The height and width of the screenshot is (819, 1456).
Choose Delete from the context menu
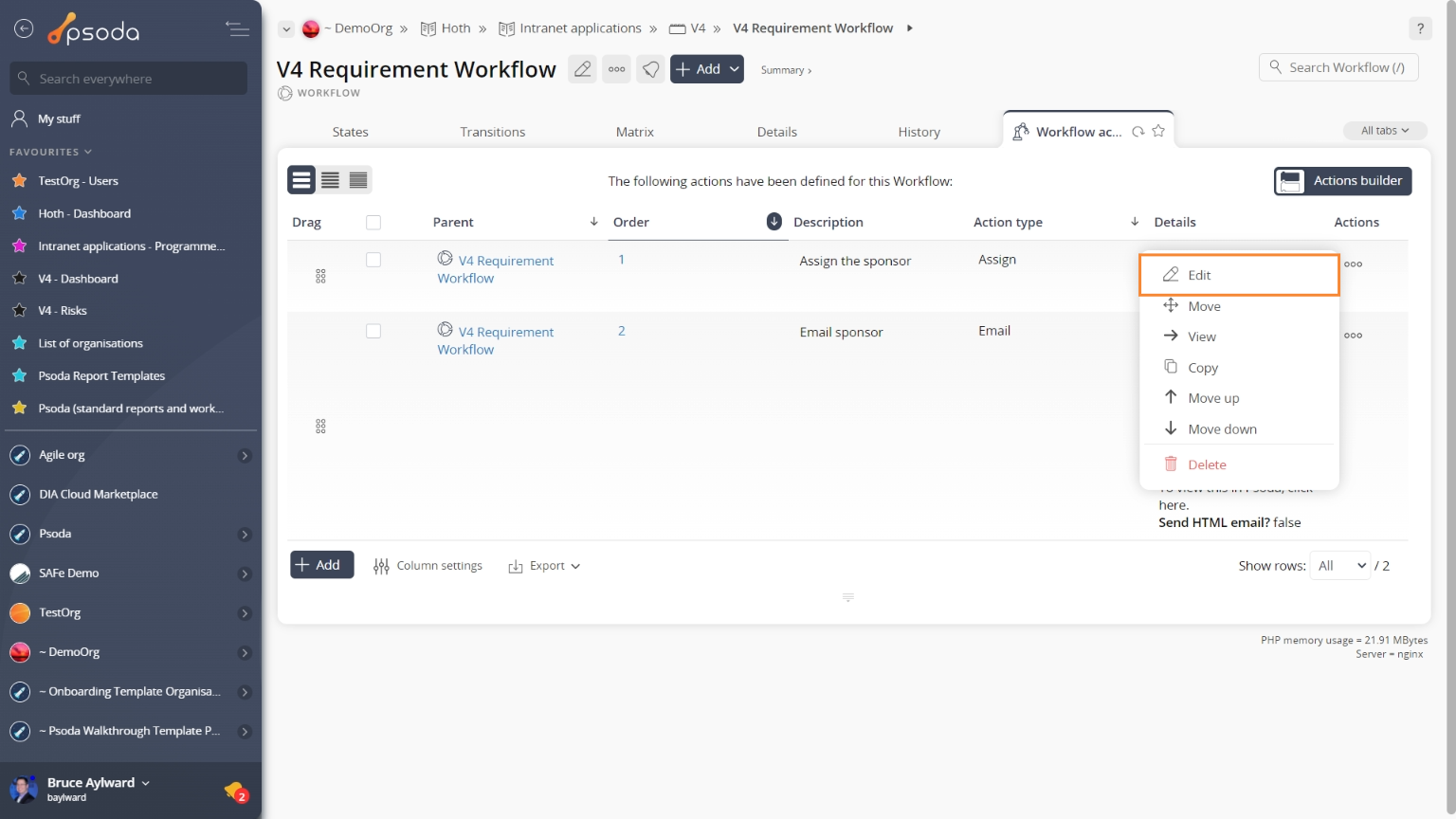coord(1239,464)
